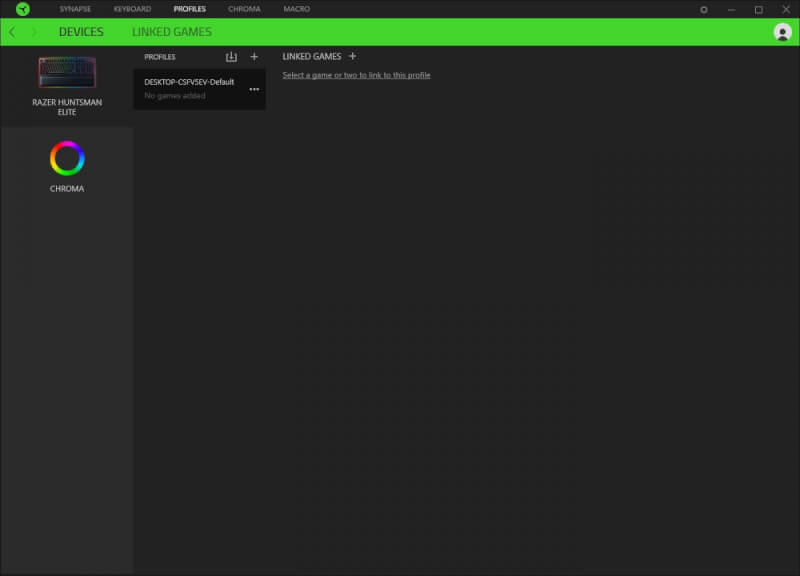
Task: Select the Razer Huntsman Elite keyboard thumbnail
Action: click(x=67, y=72)
